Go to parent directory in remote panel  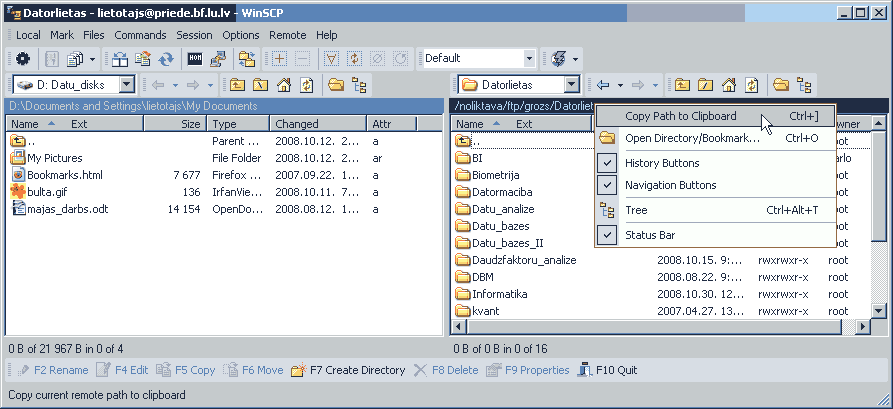coord(682,85)
